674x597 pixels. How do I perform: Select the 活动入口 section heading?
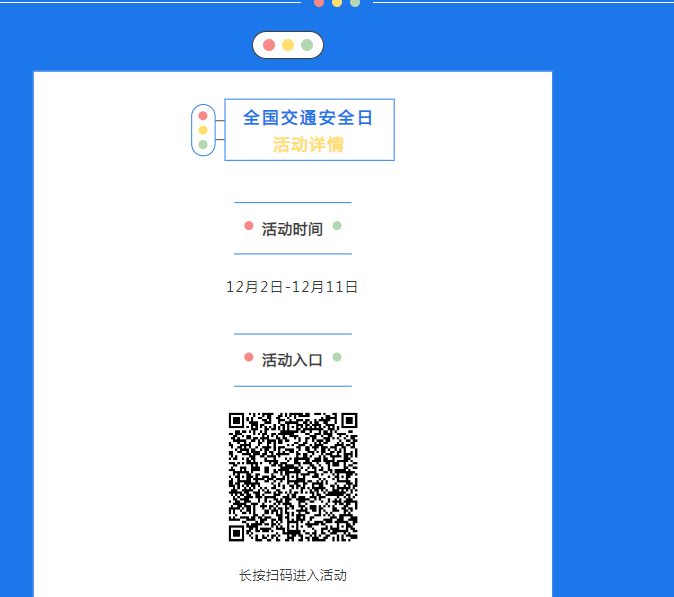[292, 360]
